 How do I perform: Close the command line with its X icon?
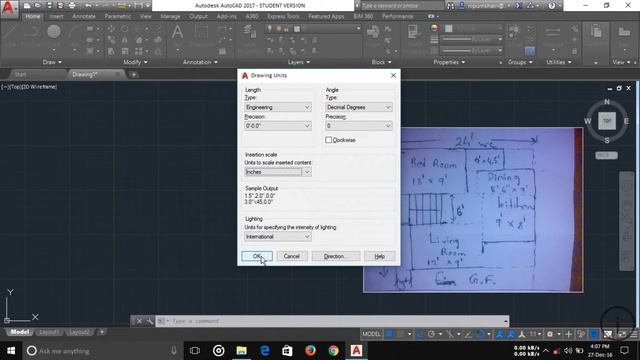click(x=139, y=321)
